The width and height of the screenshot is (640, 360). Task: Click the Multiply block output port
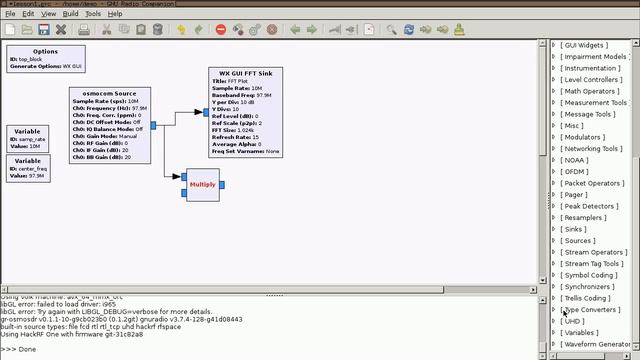pos(222,185)
